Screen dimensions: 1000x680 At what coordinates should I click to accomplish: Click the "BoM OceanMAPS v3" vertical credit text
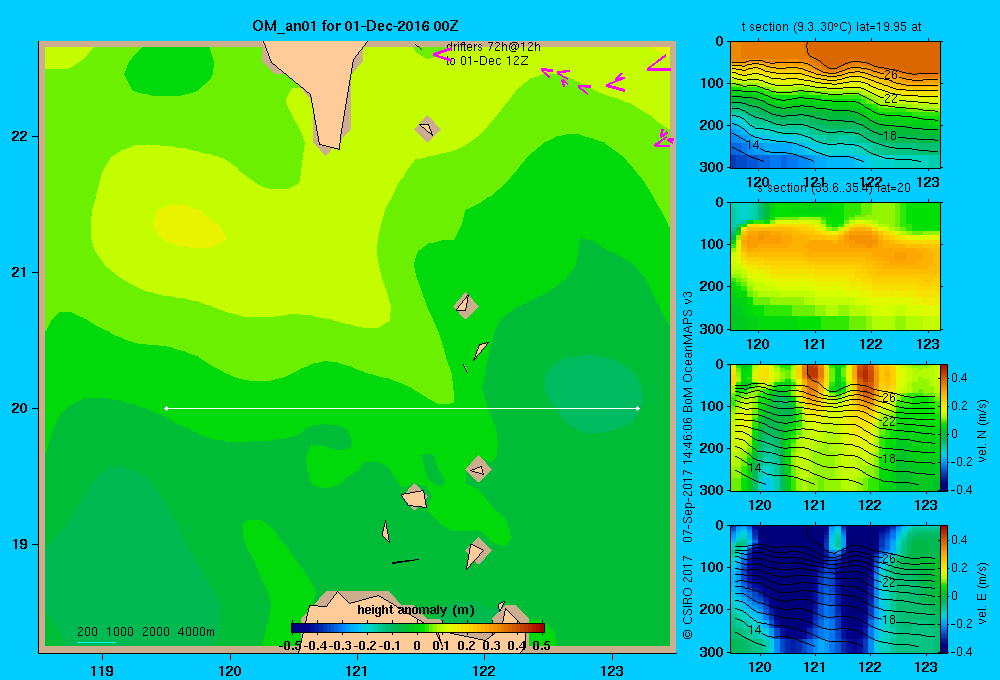pyautogui.click(x=688, y=352)
